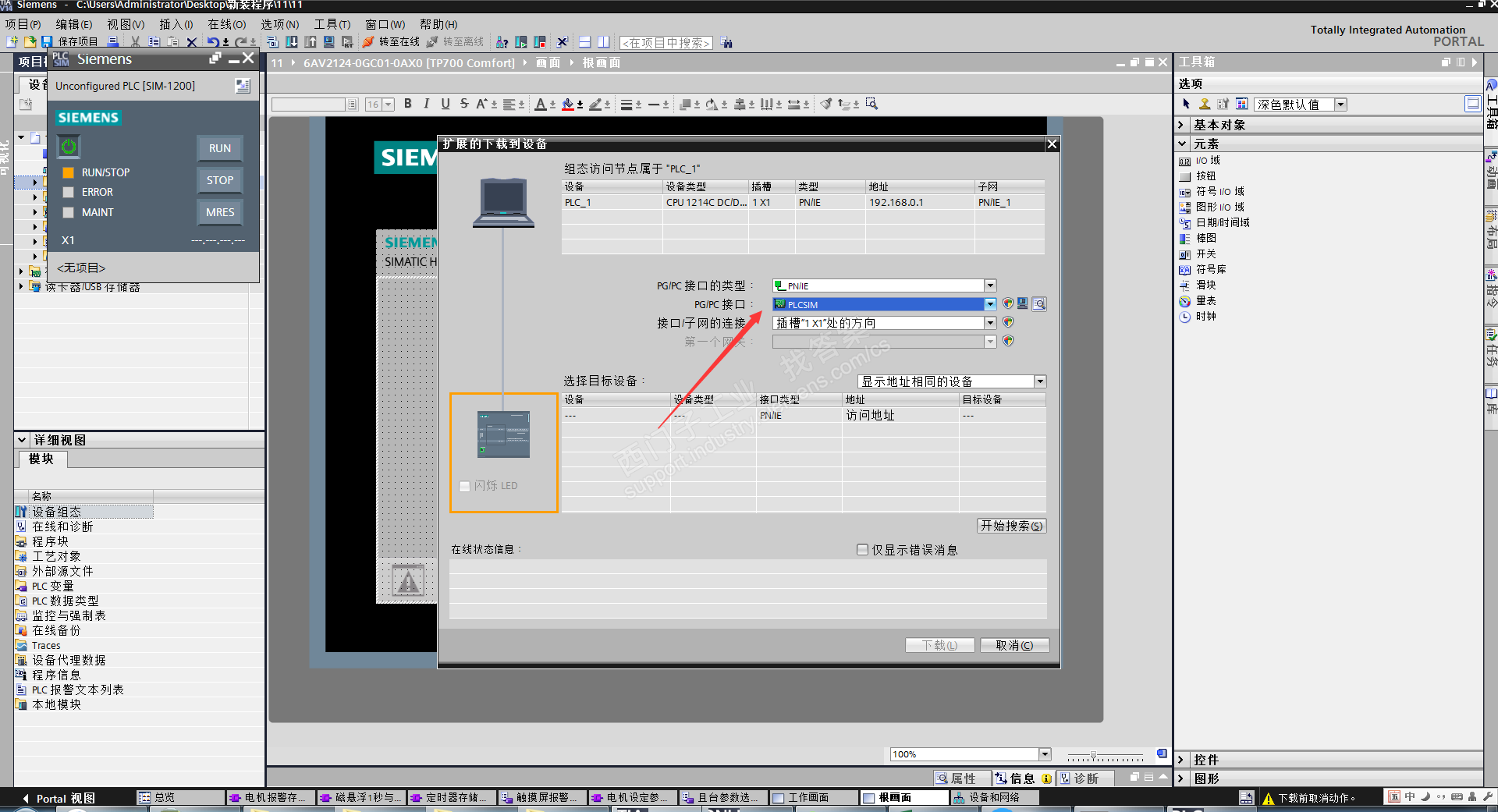Click the new project icon in main toolbar
1498x812 pixels.
click(x=12, y=41)
